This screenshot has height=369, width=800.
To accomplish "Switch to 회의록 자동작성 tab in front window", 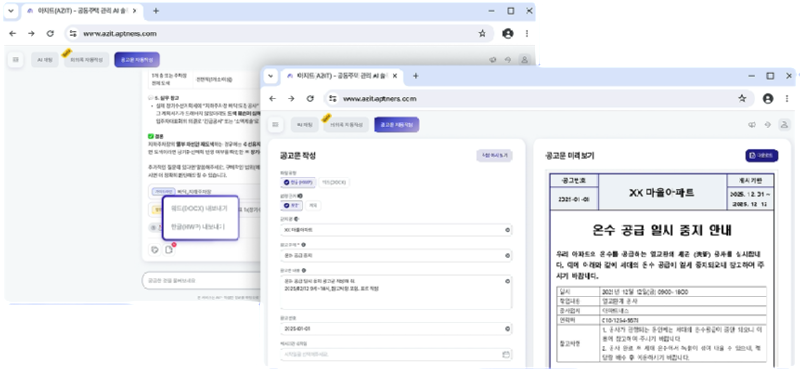I will pyautogui.click(x=346, y=125).
